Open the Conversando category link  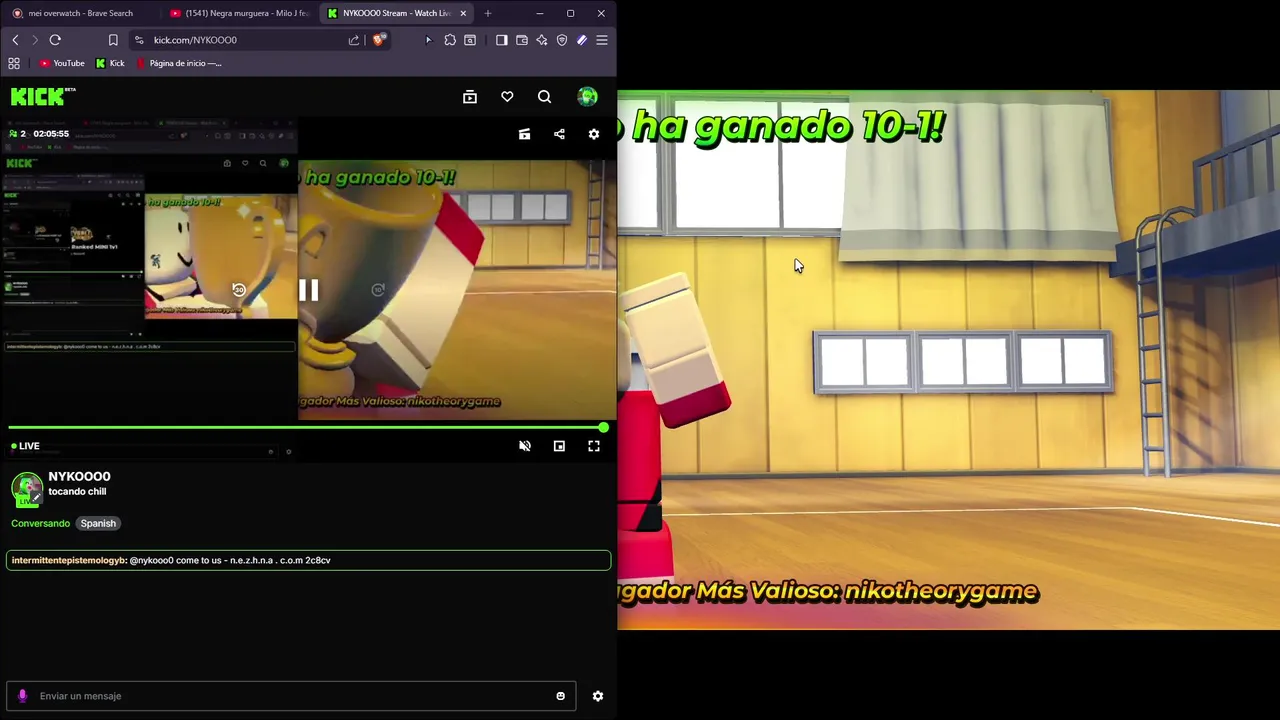point(40,523)
